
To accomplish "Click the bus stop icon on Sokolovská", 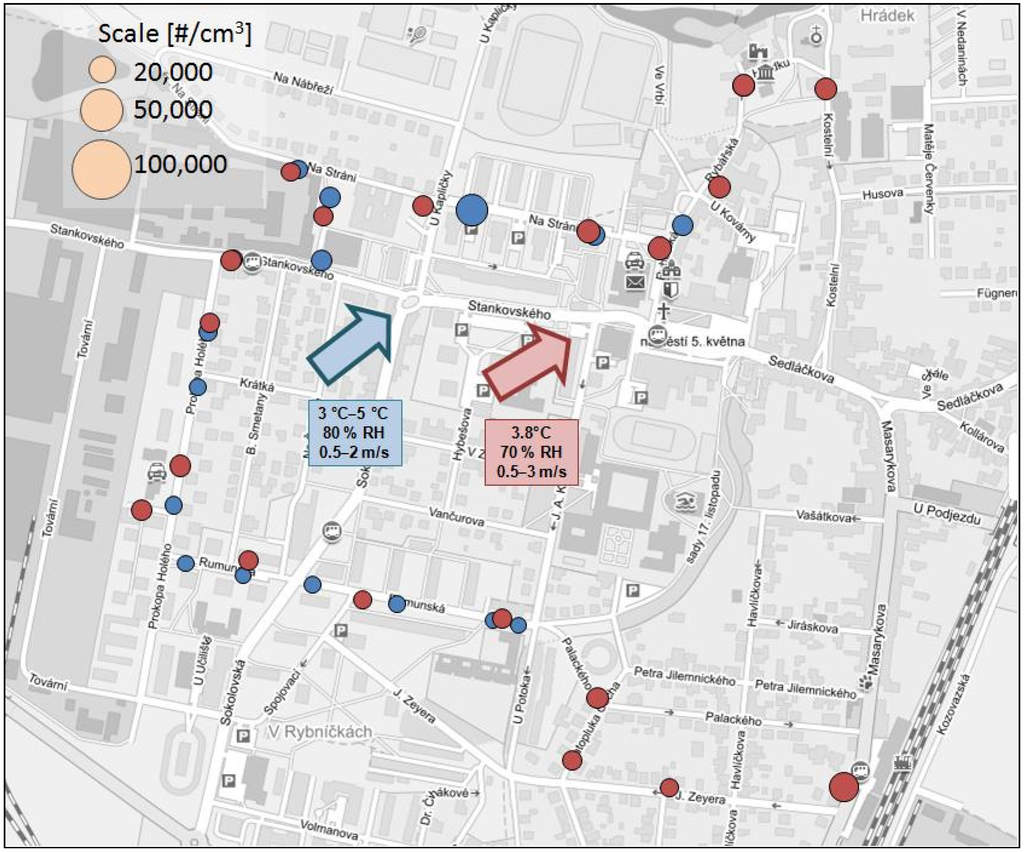I will (332, 532).
